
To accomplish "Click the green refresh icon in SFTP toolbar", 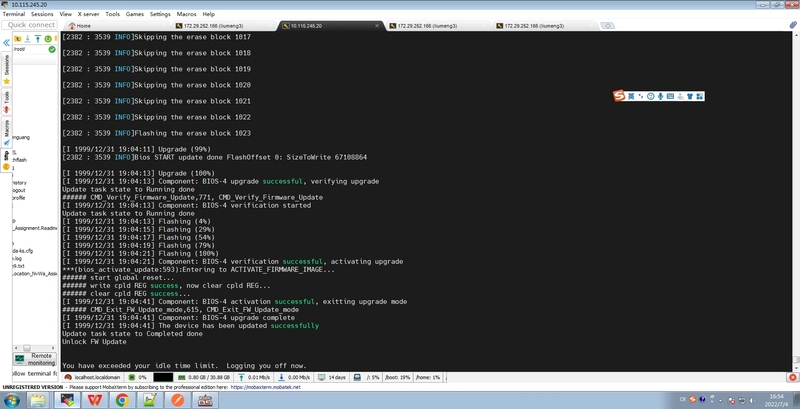I will [47, 39].
